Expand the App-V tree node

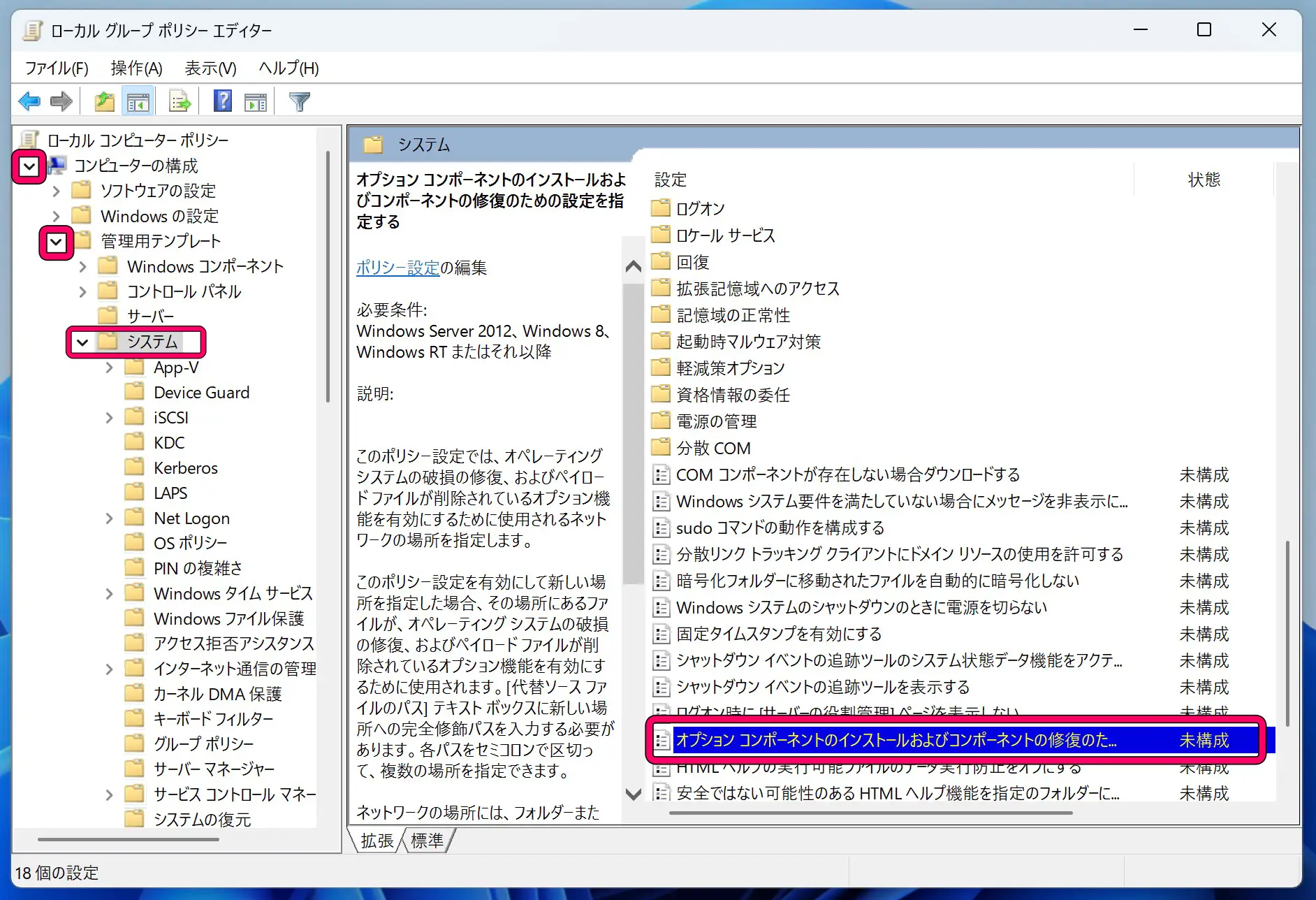(x=109, y=368)
